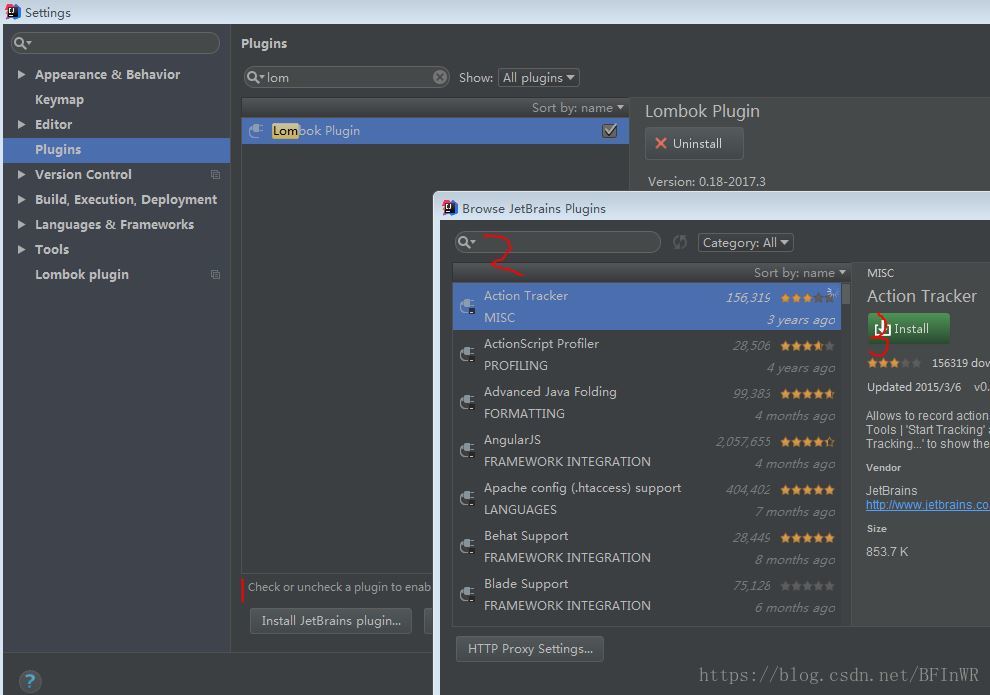Focus the Browse JetBrains Plugins search field
The height and width of the screenshot is (695, 990).
coord(558,242)
